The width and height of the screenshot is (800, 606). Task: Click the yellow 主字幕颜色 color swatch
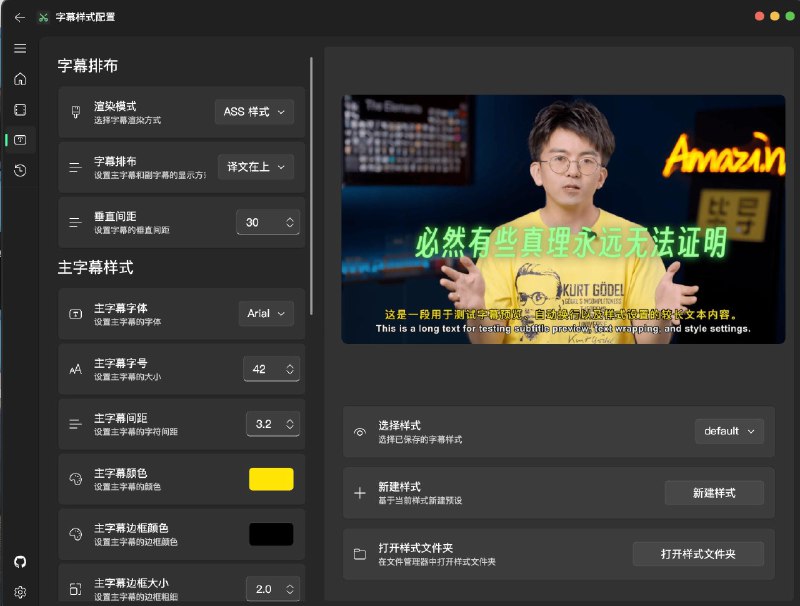click(x=271, y=478)
